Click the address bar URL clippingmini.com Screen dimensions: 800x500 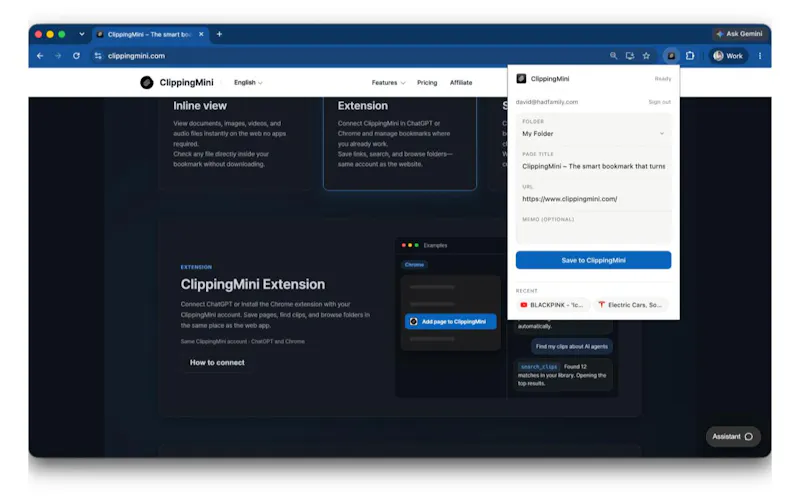[136, 56]
